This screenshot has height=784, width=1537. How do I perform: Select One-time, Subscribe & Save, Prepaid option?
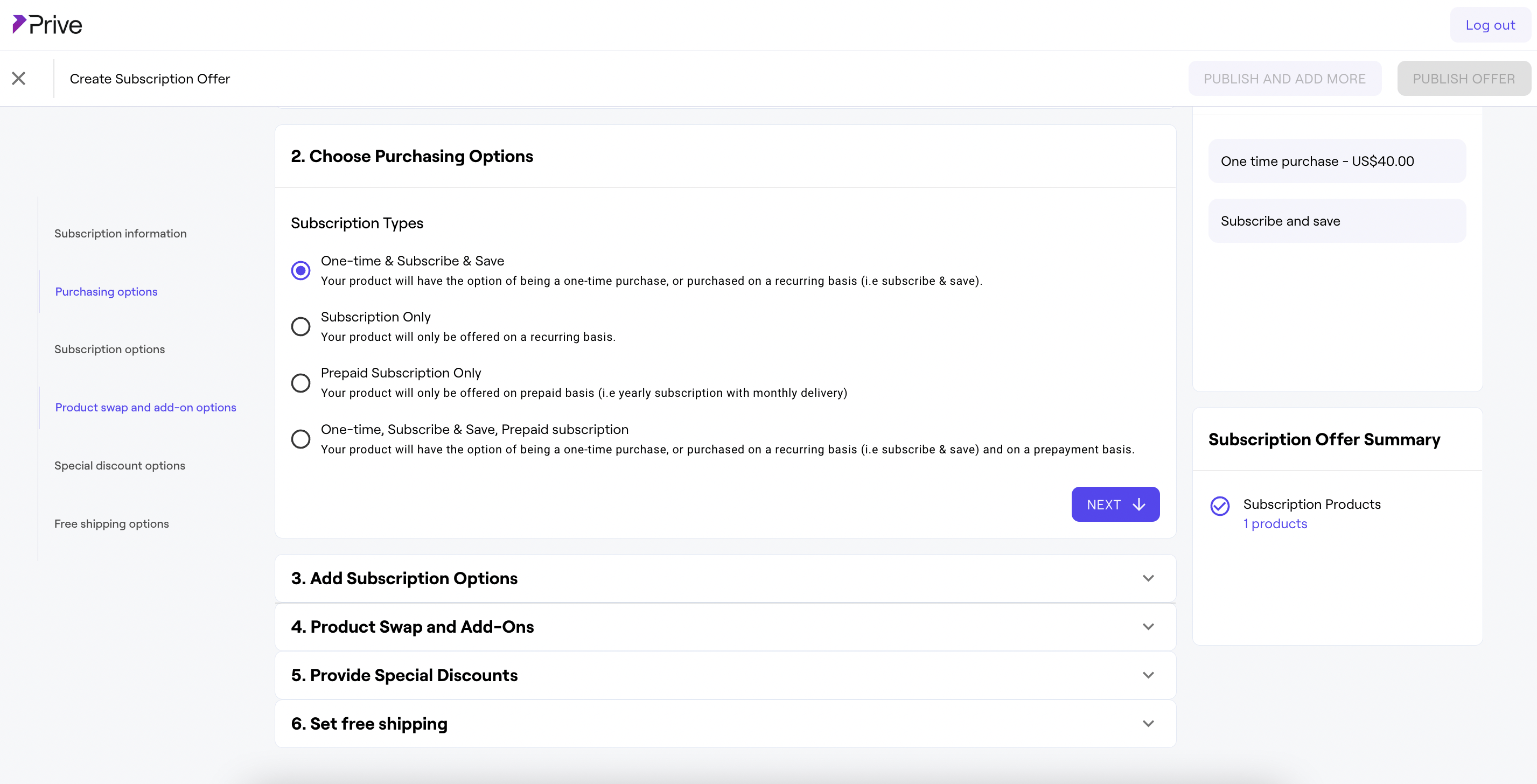300,438
